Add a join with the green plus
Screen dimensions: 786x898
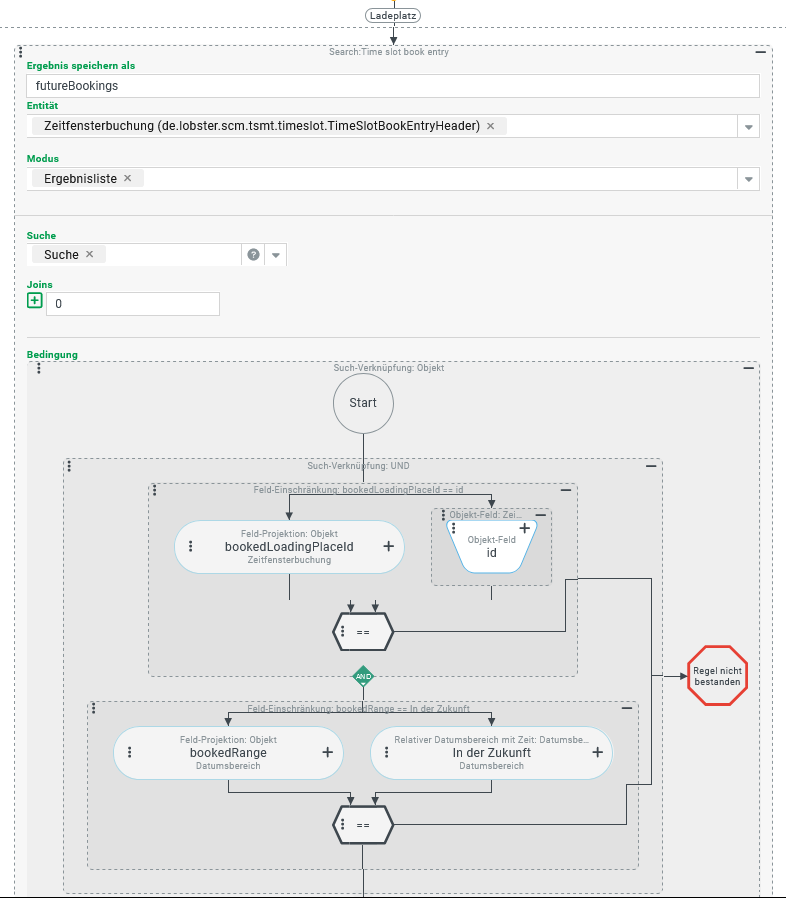(x=34, y=300)
